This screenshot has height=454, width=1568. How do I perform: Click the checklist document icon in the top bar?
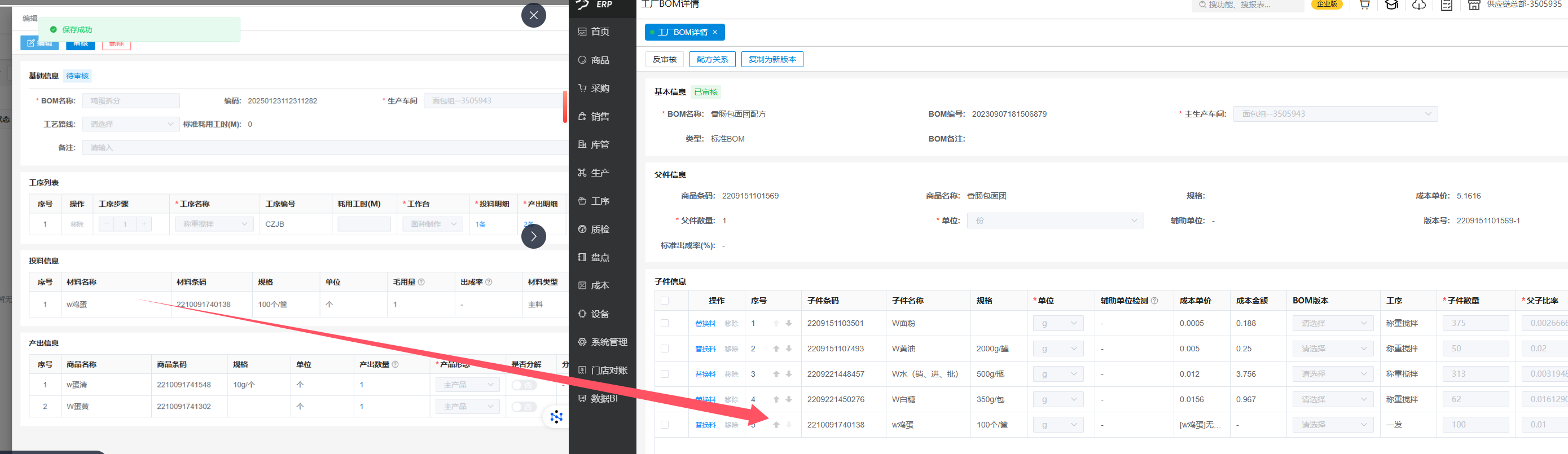1447,5
